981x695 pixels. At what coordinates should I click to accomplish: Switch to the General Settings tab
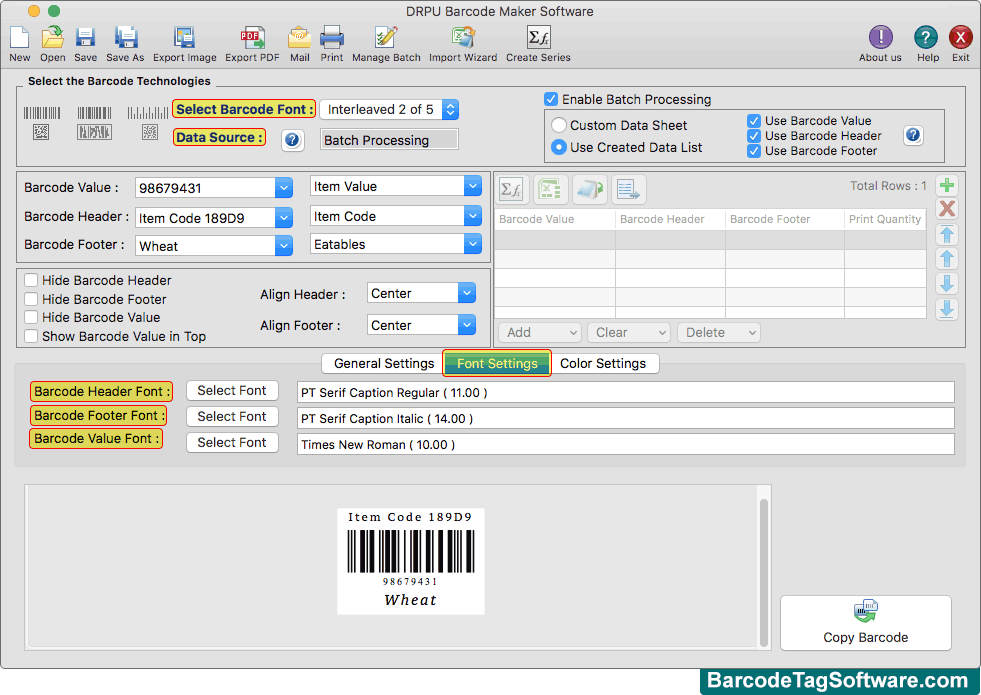[383, 363]
